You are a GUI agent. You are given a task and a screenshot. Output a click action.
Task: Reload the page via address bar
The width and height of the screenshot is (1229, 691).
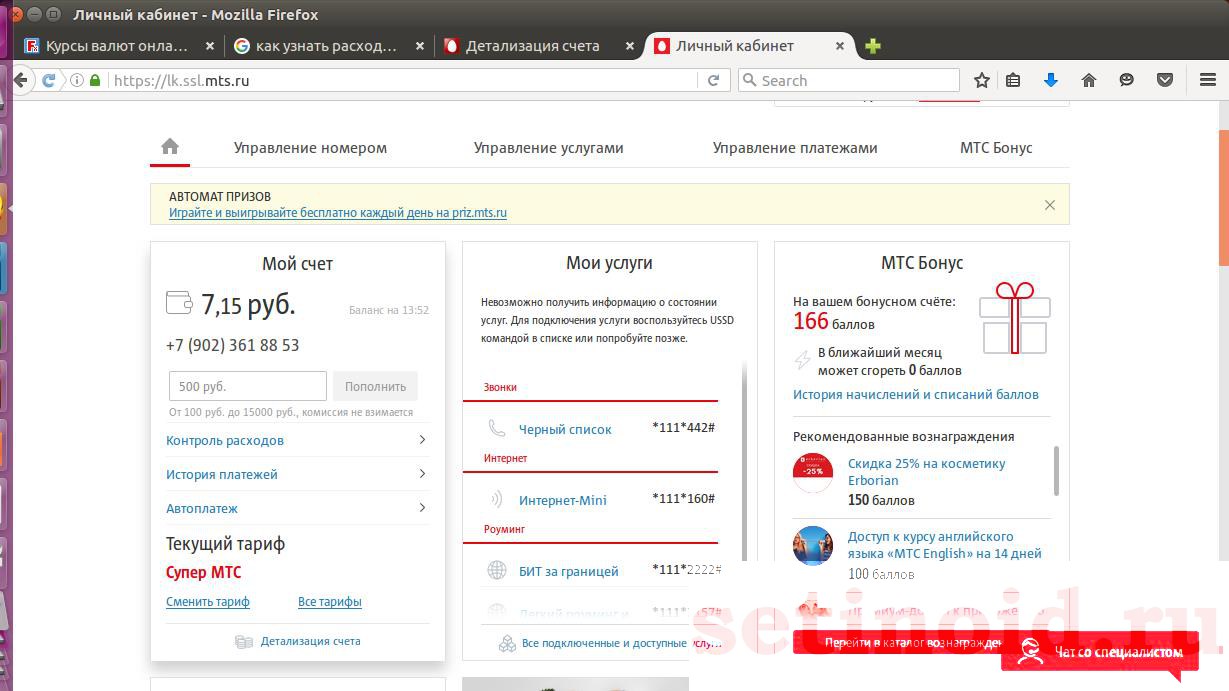coord(713,80)
